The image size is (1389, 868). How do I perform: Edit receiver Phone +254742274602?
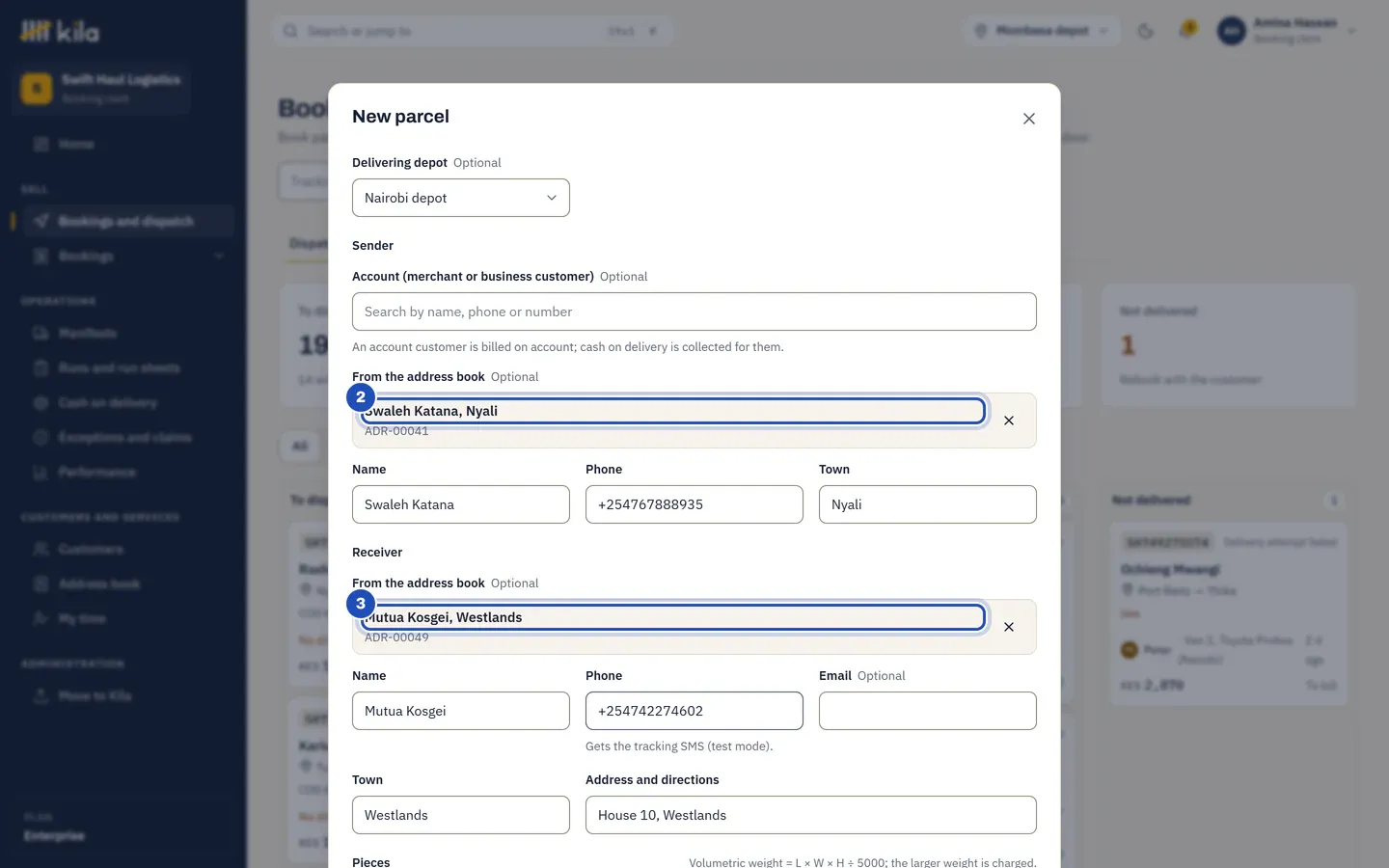694,711
